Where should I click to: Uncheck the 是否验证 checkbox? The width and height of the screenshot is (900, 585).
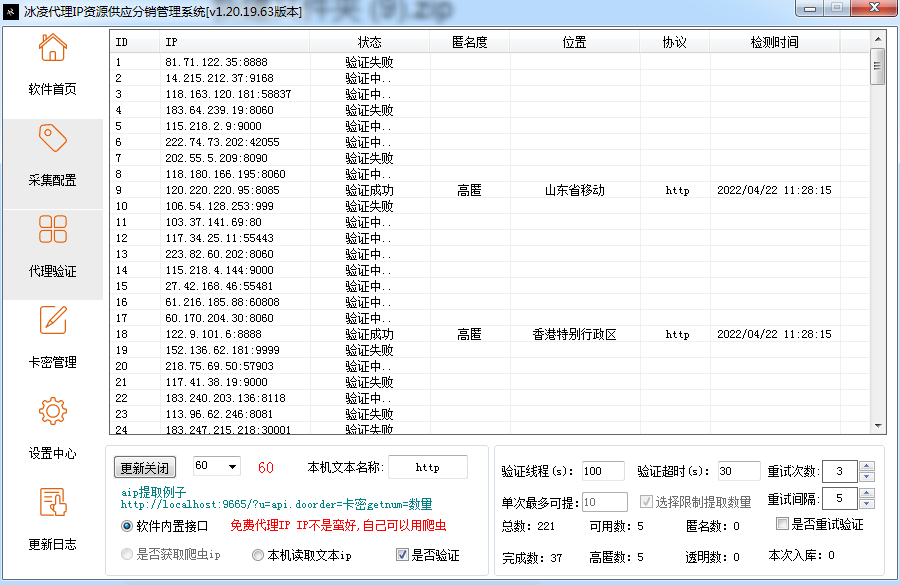click(x=400, y=554)
